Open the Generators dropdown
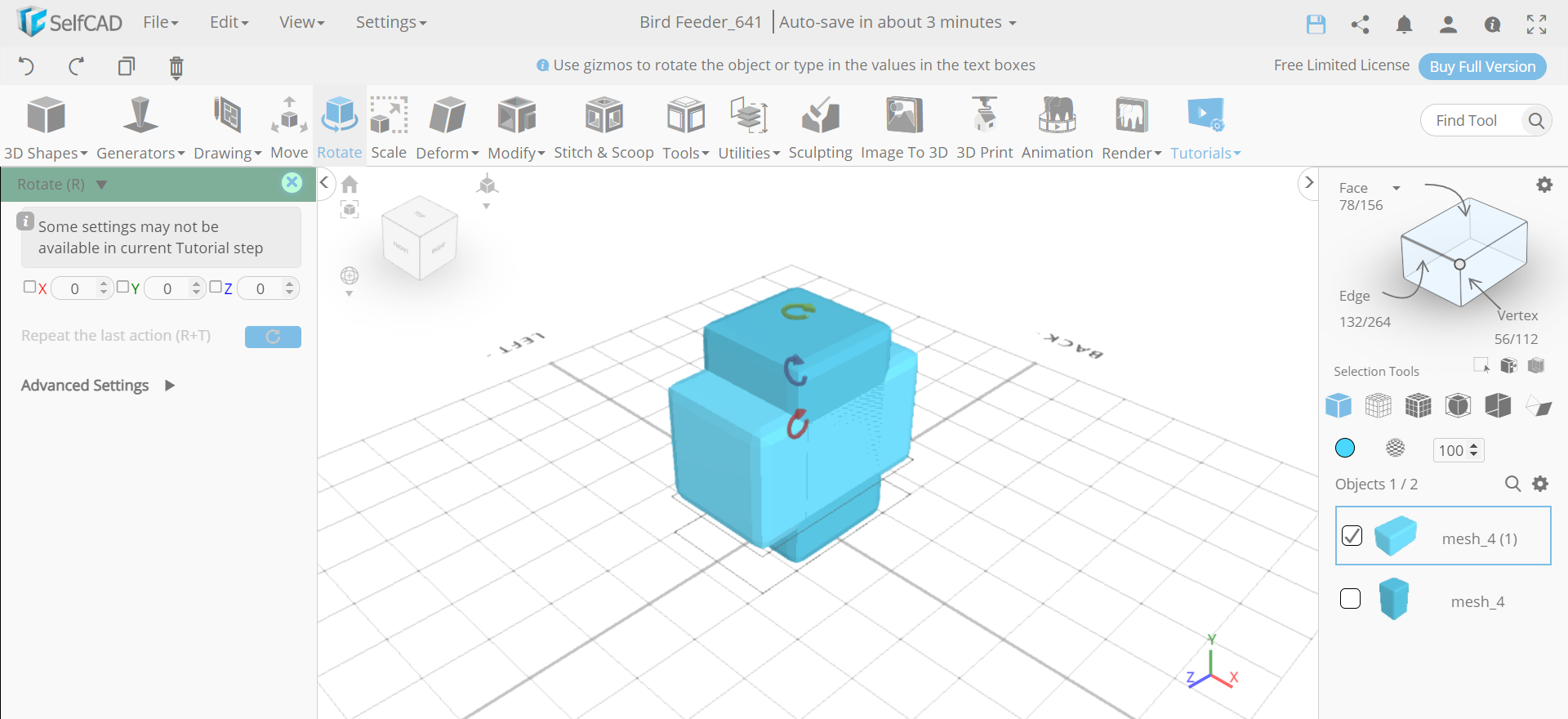This screenshot has width=1568, height=719. pyautogui.click(x=140, y=128)
